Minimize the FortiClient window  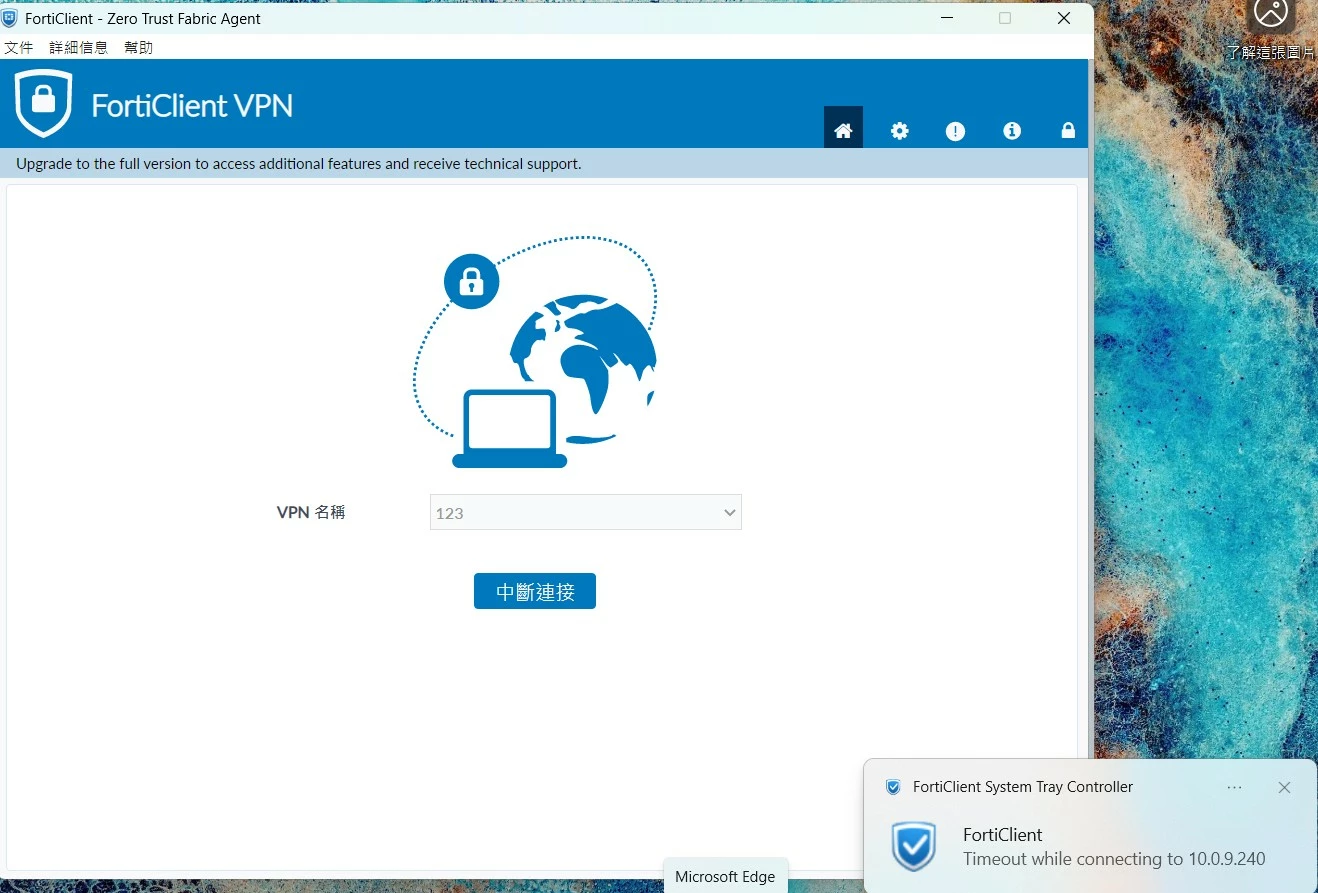pos(947,18)
